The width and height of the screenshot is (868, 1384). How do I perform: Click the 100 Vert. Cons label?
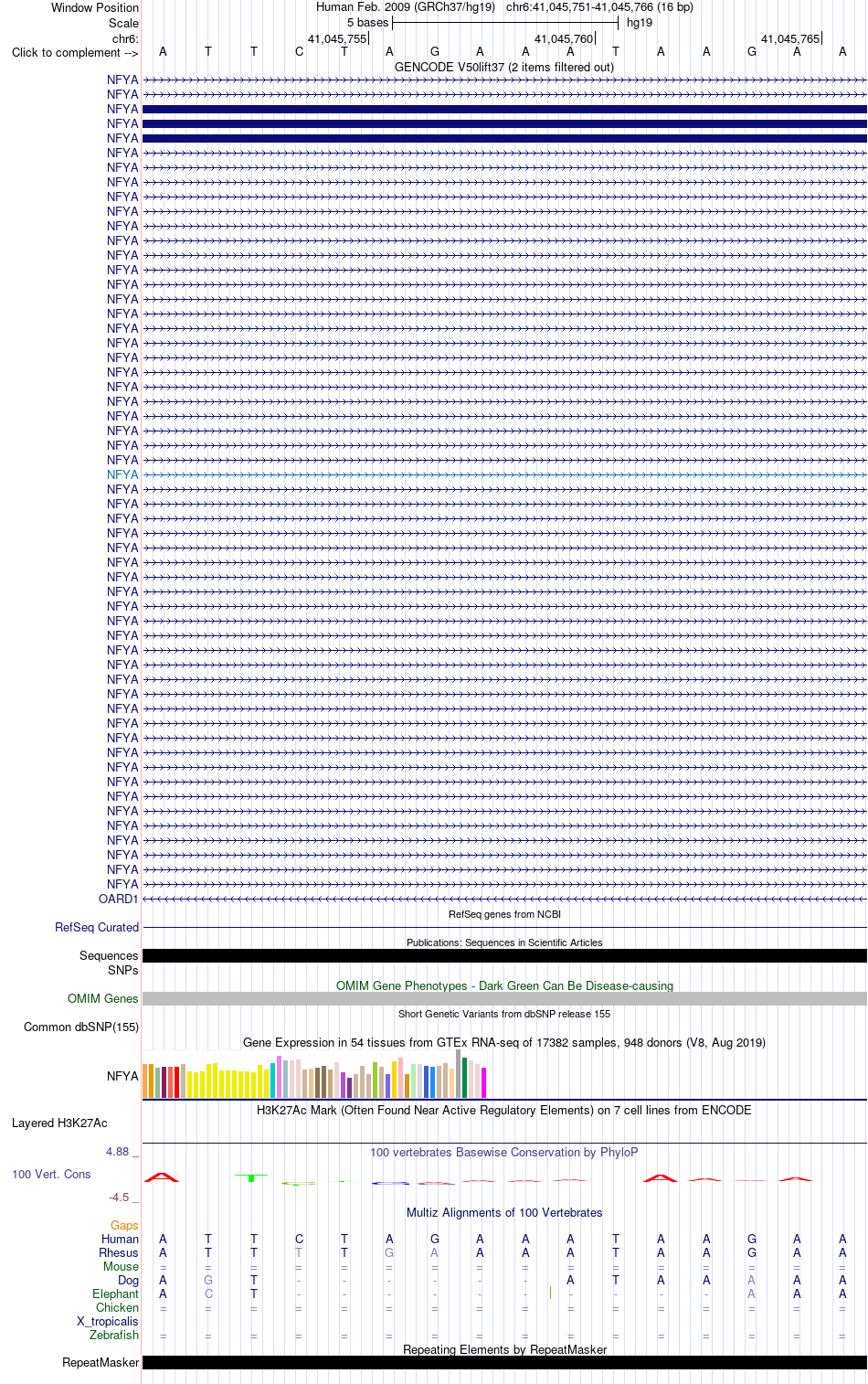pyautogui.click(x=51, y=1174)
